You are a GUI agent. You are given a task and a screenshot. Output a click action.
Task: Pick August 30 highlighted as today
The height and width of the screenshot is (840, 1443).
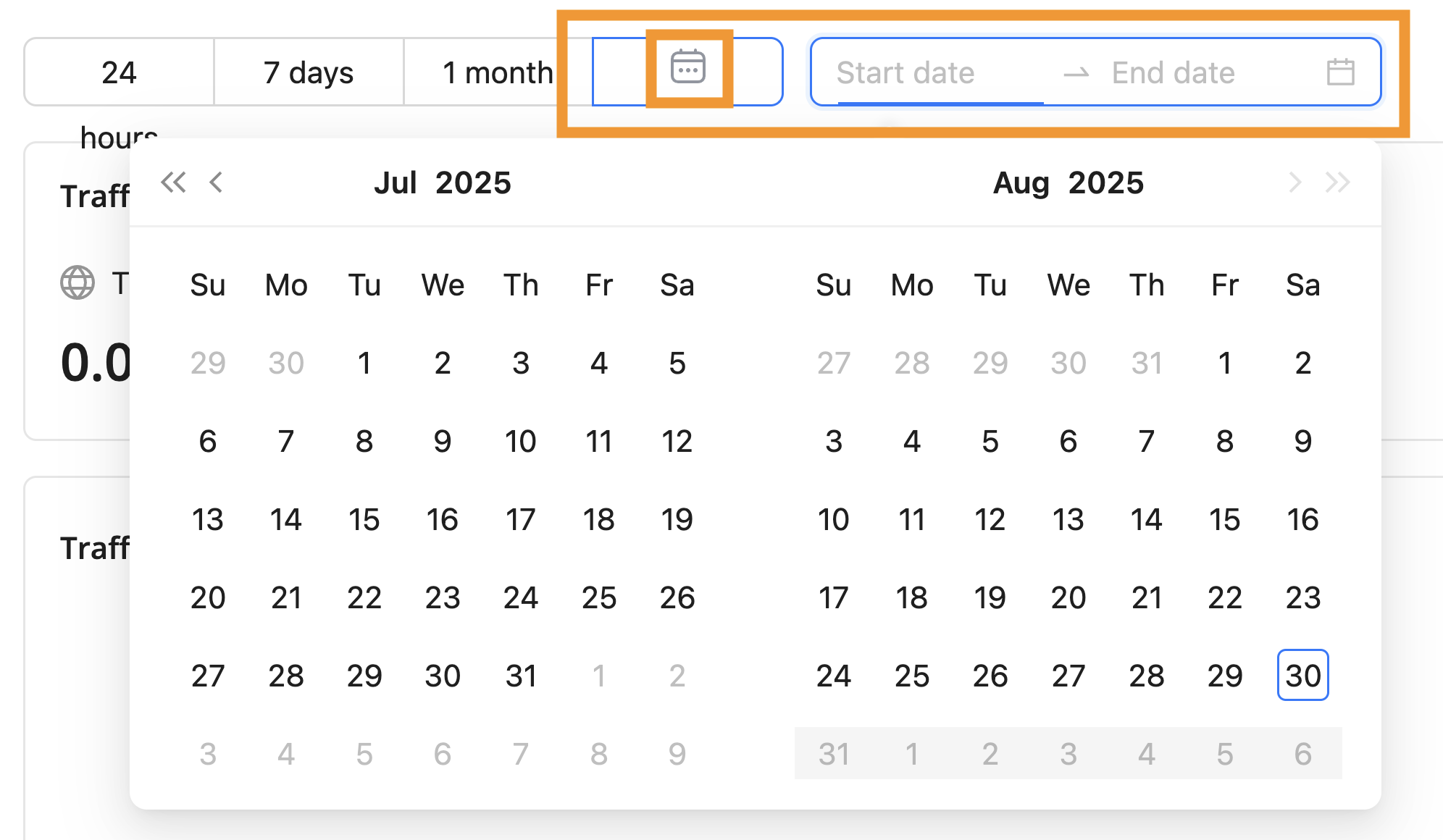click(x=1302, y=676)
